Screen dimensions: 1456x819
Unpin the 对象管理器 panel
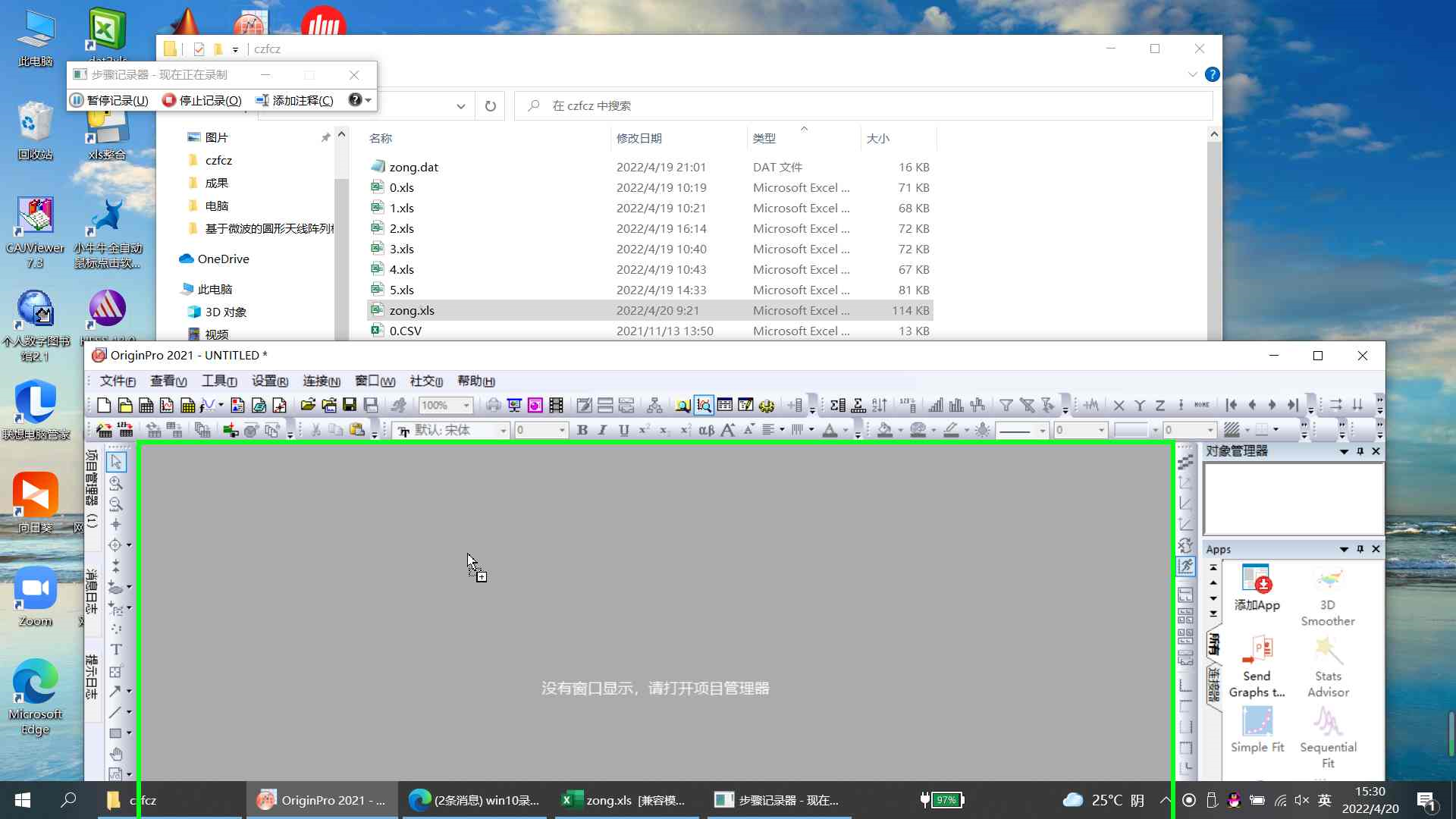tap(1360, 451)
